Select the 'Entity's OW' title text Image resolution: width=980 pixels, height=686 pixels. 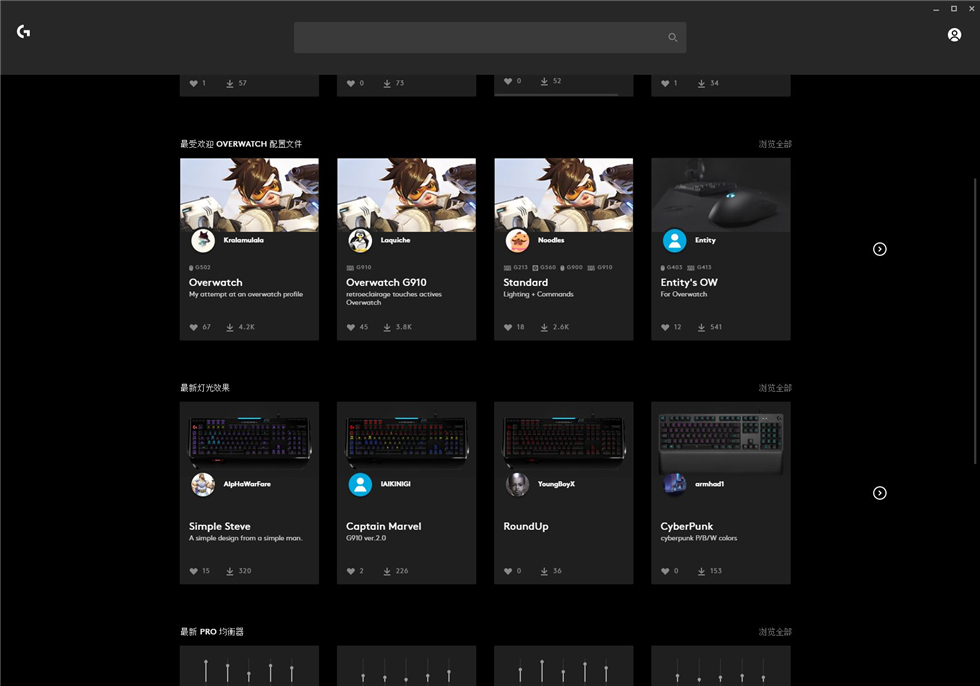click(689, 282)
